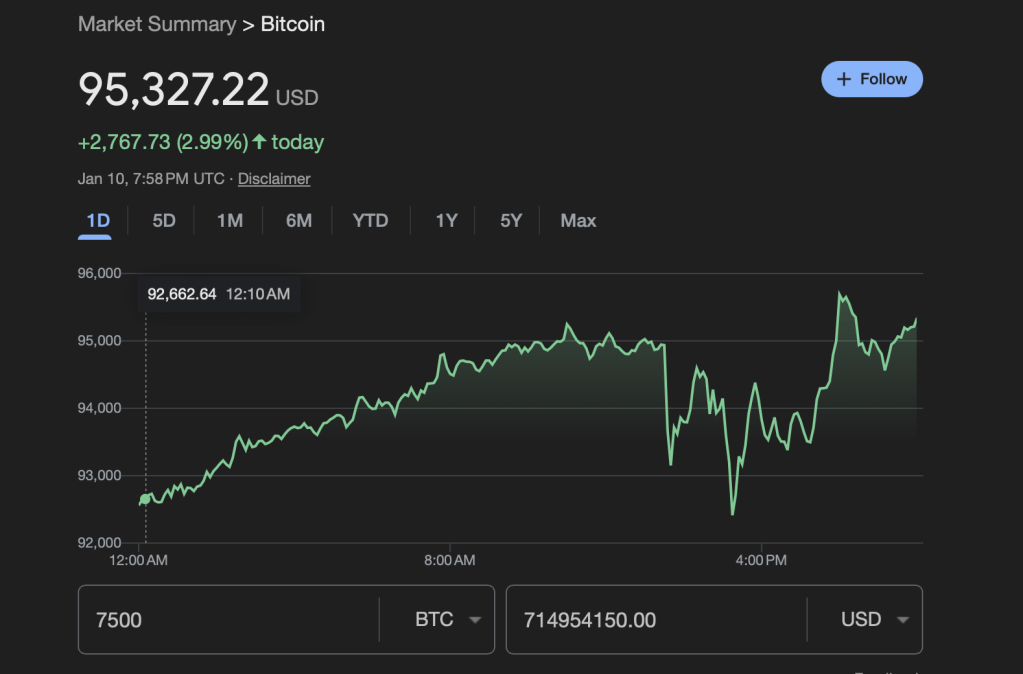Click the Follow button
This screenshot has width=1023, height=674.
pos(871,79)
